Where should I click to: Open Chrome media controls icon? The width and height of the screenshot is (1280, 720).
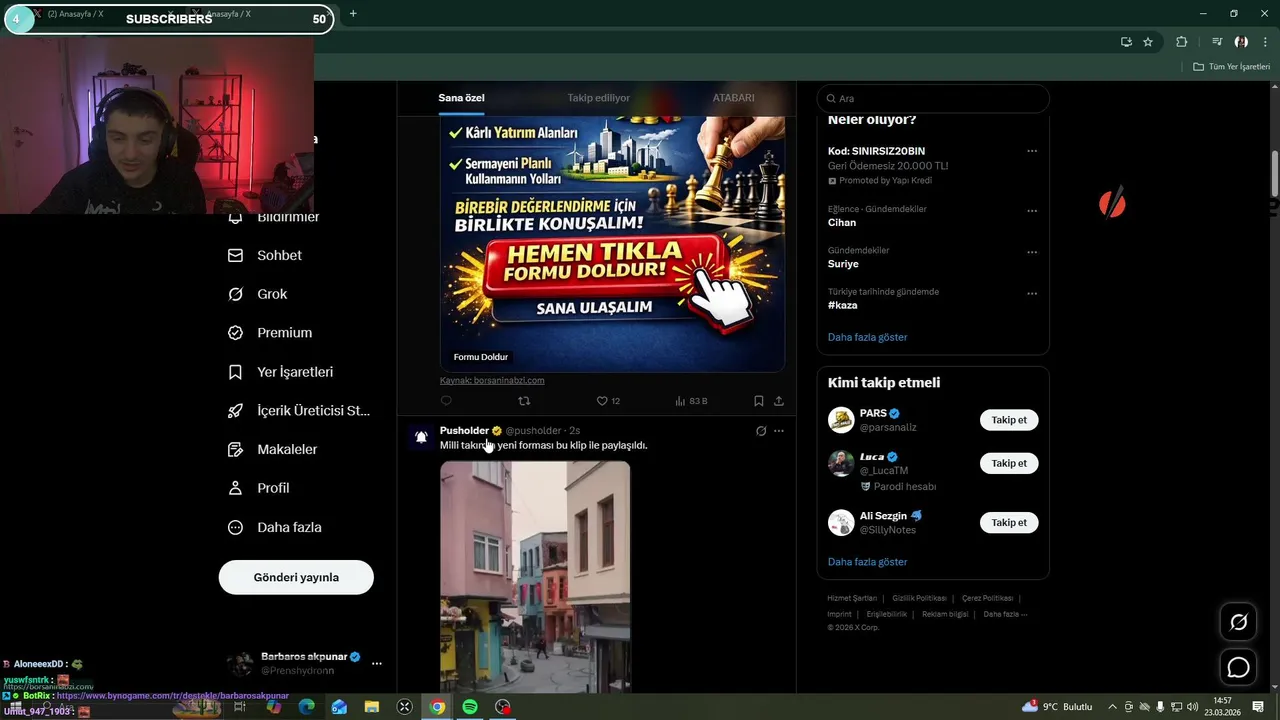pos(1217,42)
